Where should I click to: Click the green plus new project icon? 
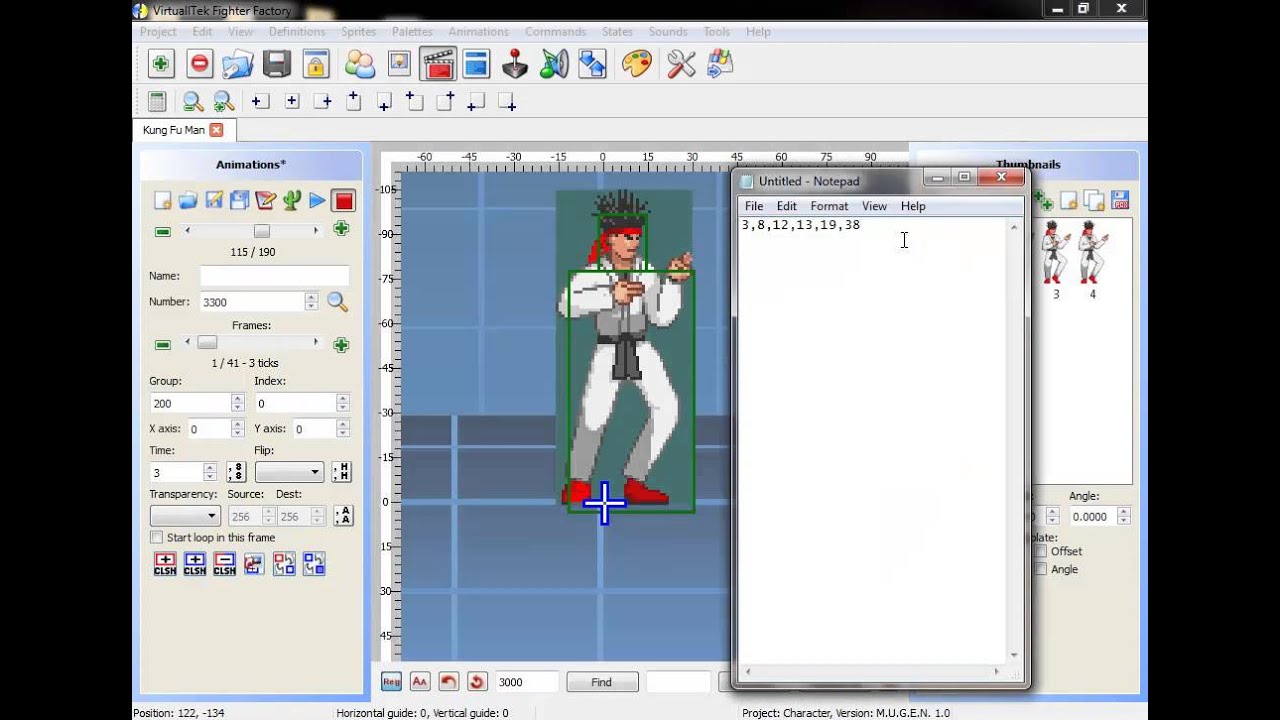tap(160, 64)
